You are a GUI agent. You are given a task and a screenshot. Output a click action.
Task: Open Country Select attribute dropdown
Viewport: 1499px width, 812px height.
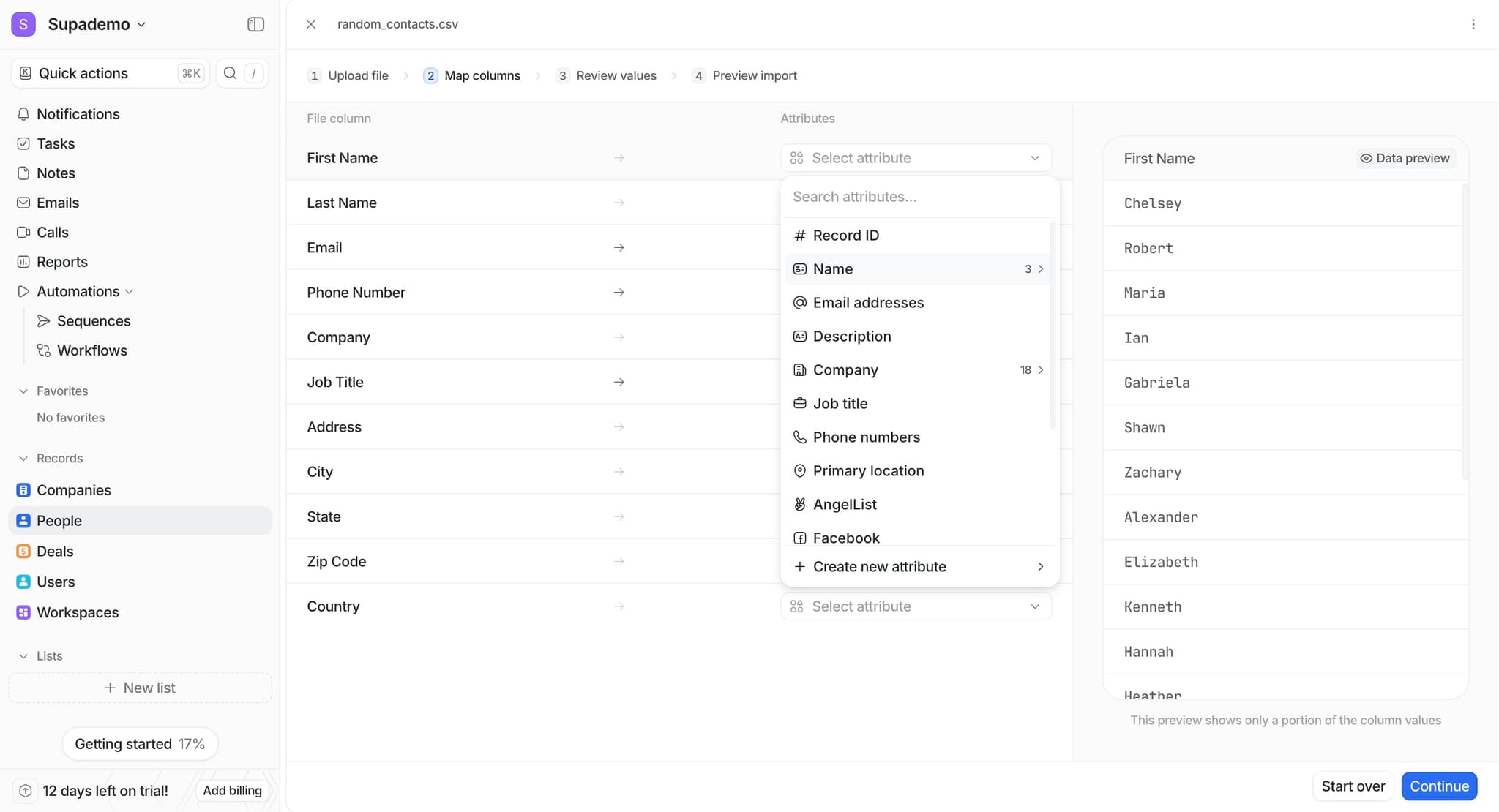point(916,606)
